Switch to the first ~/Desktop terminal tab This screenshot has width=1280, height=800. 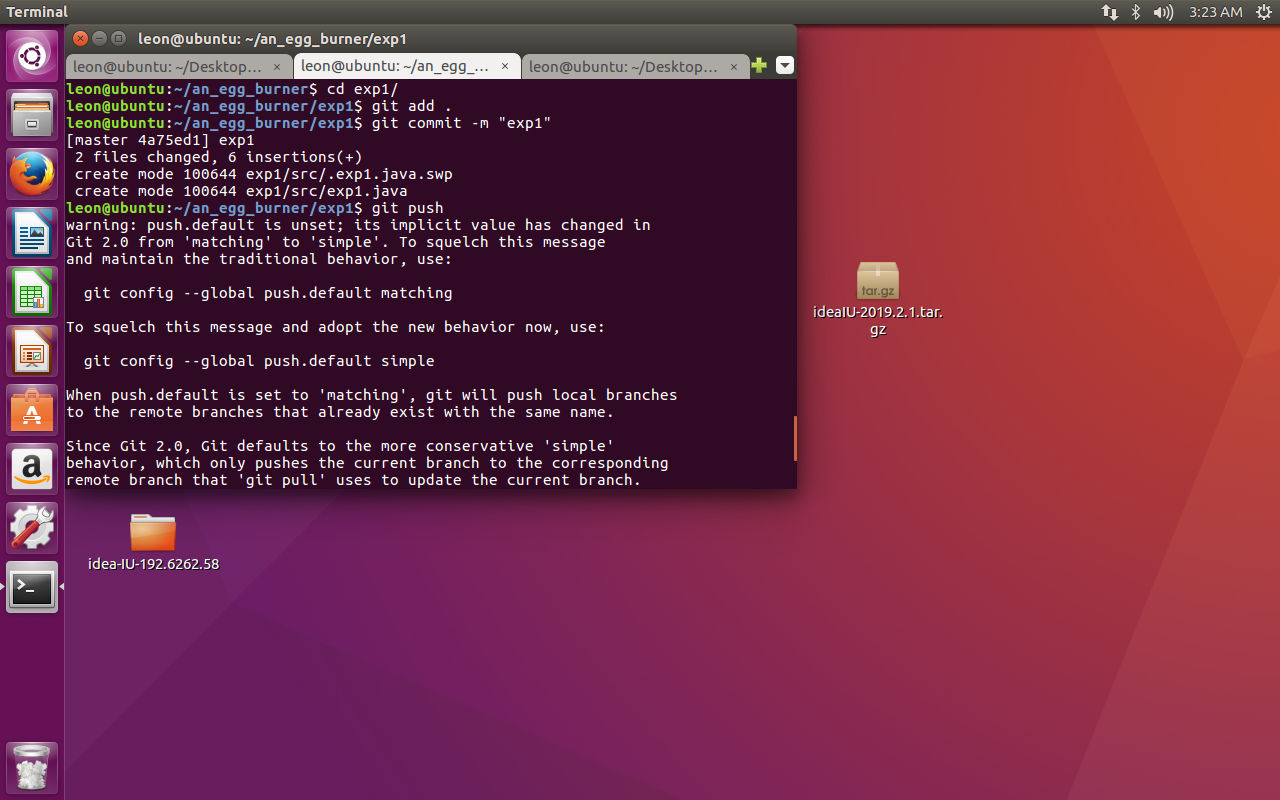167,67
